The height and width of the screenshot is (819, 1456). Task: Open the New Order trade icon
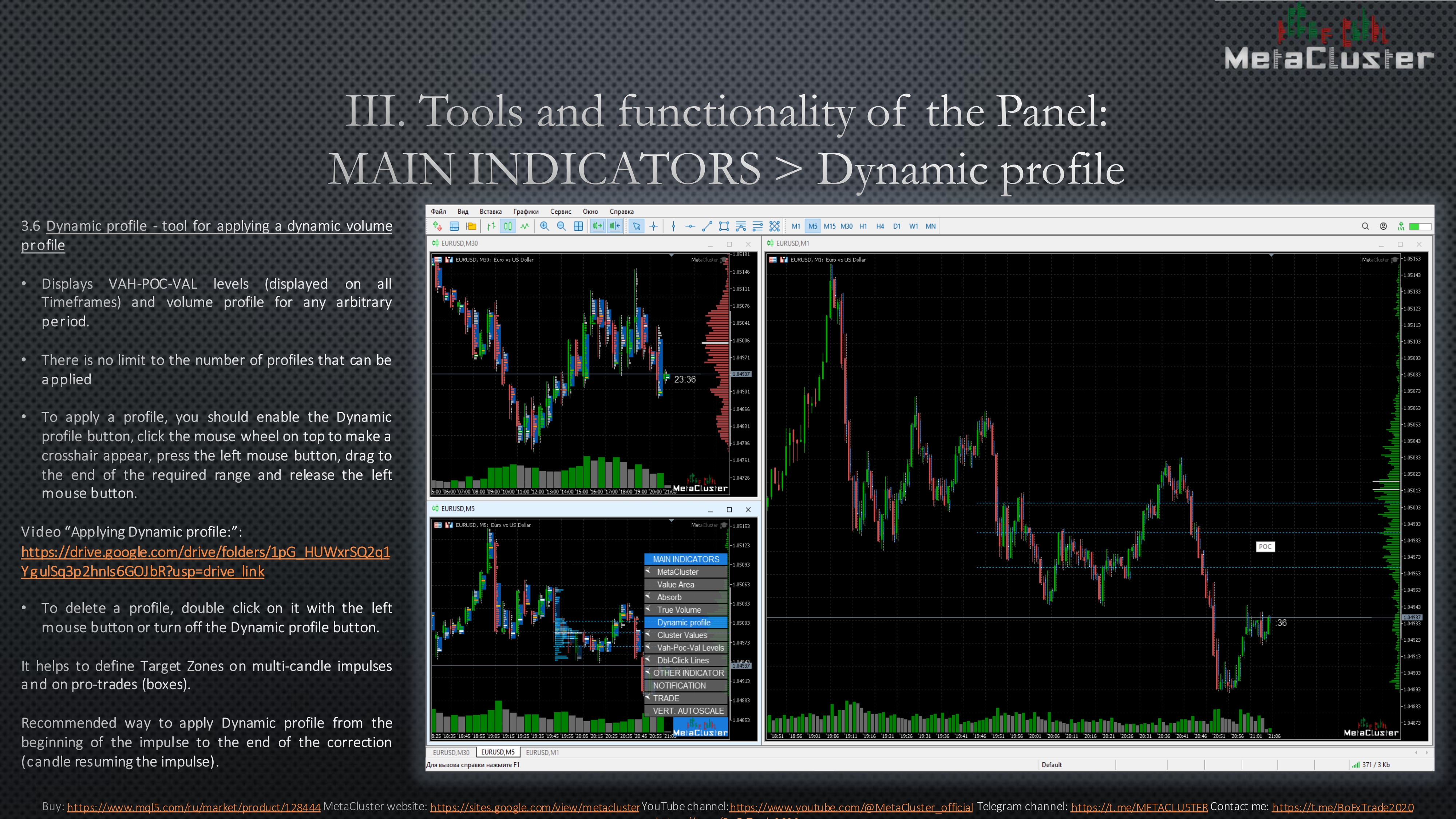tap(437, 226)
